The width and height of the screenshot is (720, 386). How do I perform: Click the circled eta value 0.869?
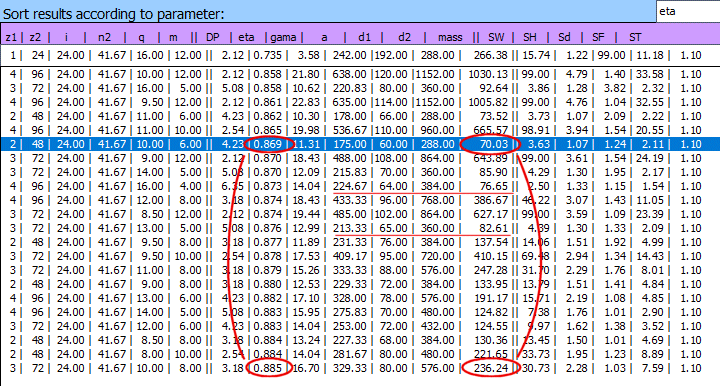pos(267,144)
